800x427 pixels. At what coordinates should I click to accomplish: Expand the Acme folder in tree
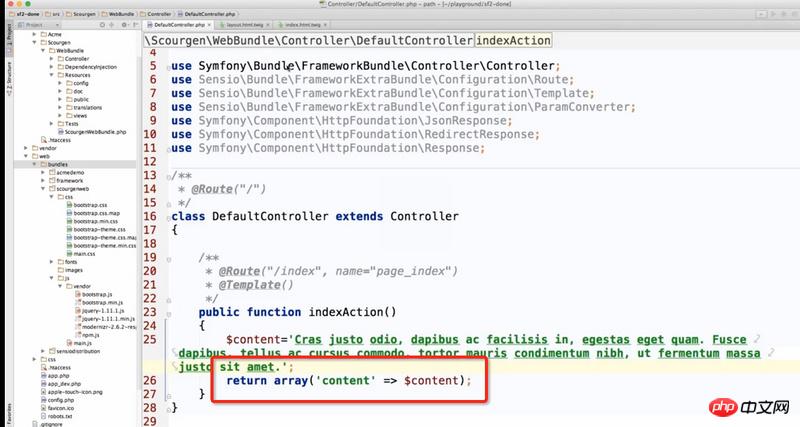coord(35,34)
